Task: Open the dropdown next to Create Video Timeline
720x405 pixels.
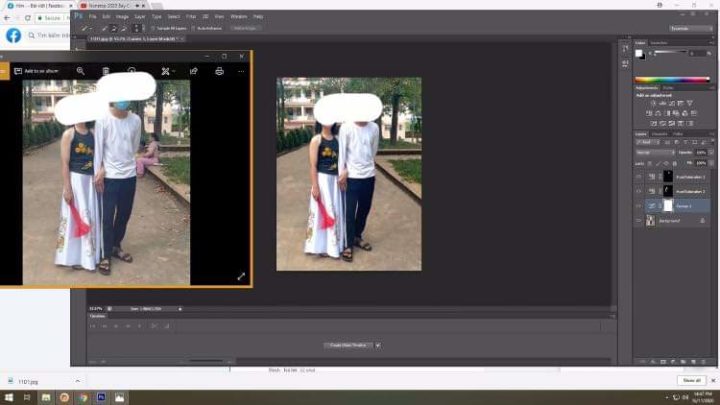Action: (x=378, y=345)
